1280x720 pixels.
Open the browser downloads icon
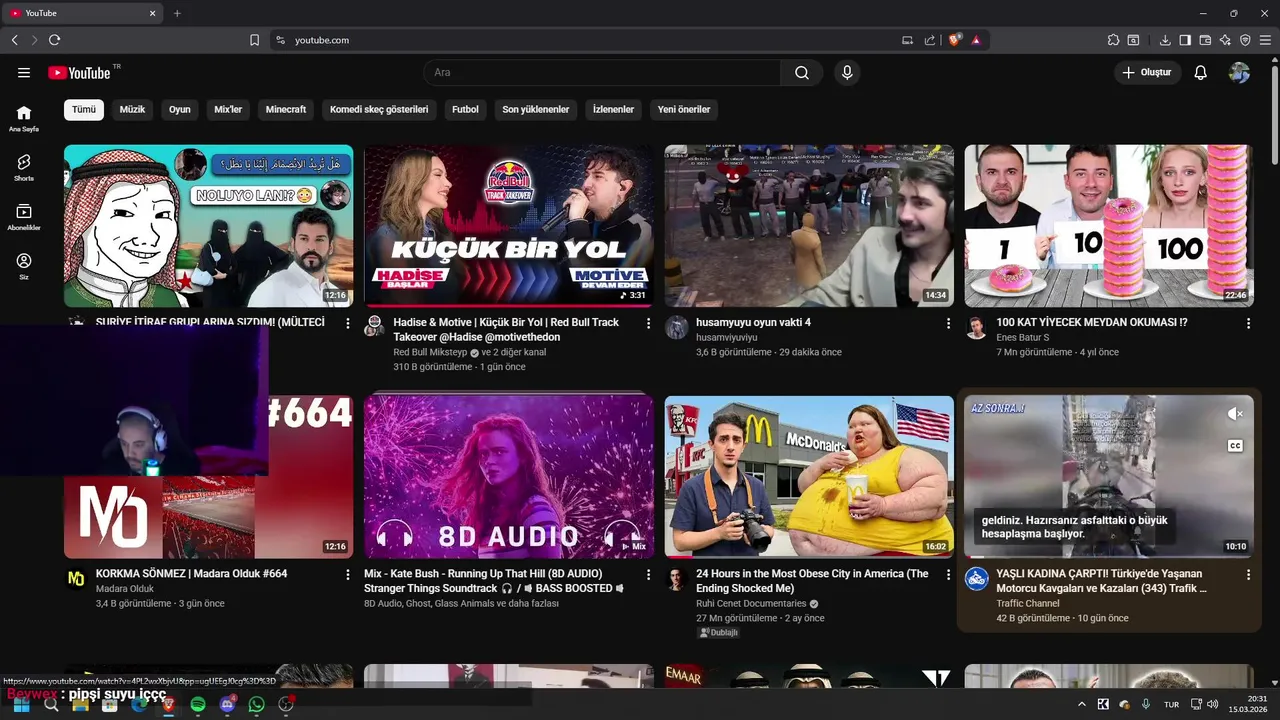(1165, 40)
